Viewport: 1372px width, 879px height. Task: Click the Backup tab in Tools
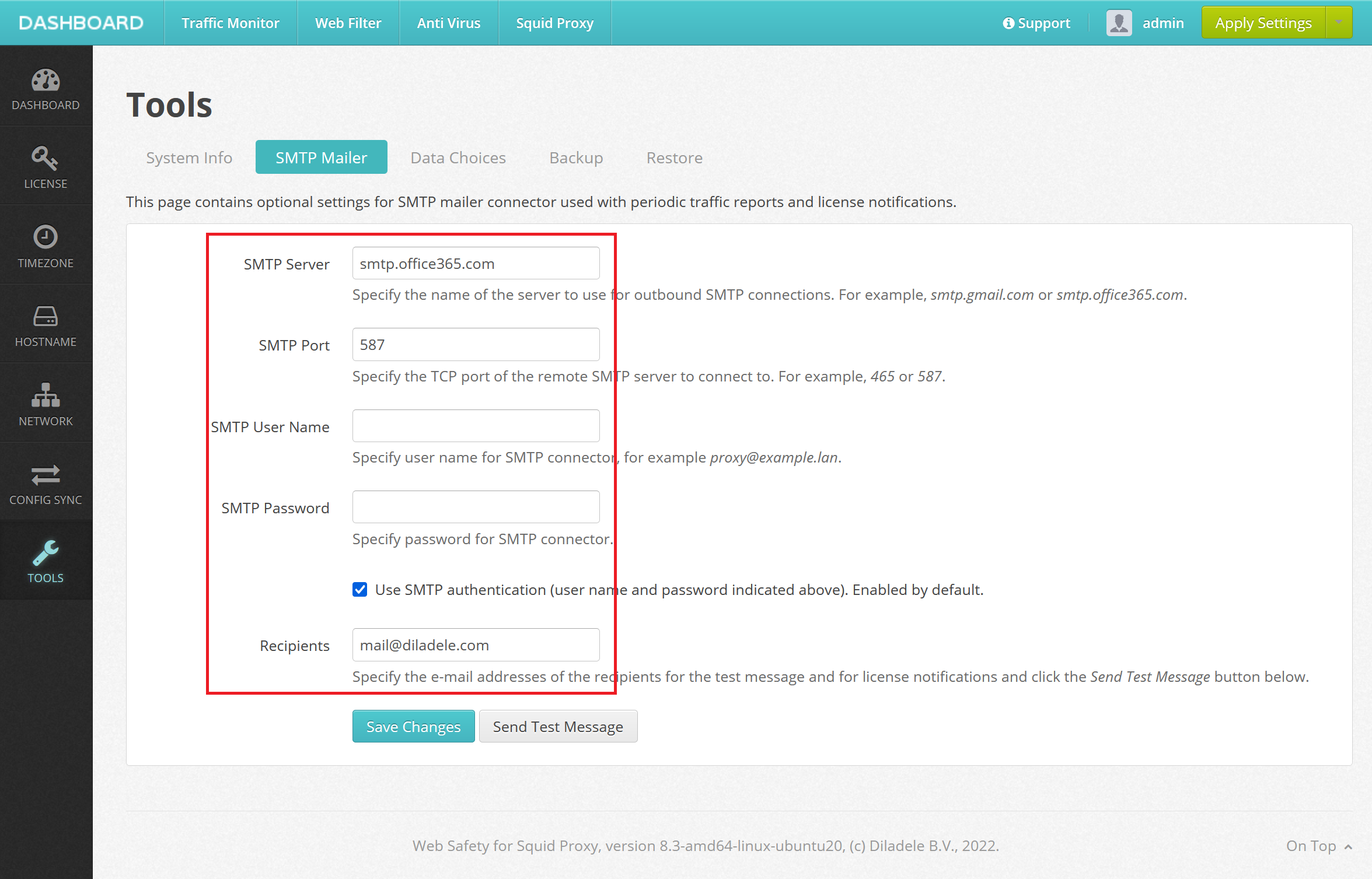coord(575,157)
